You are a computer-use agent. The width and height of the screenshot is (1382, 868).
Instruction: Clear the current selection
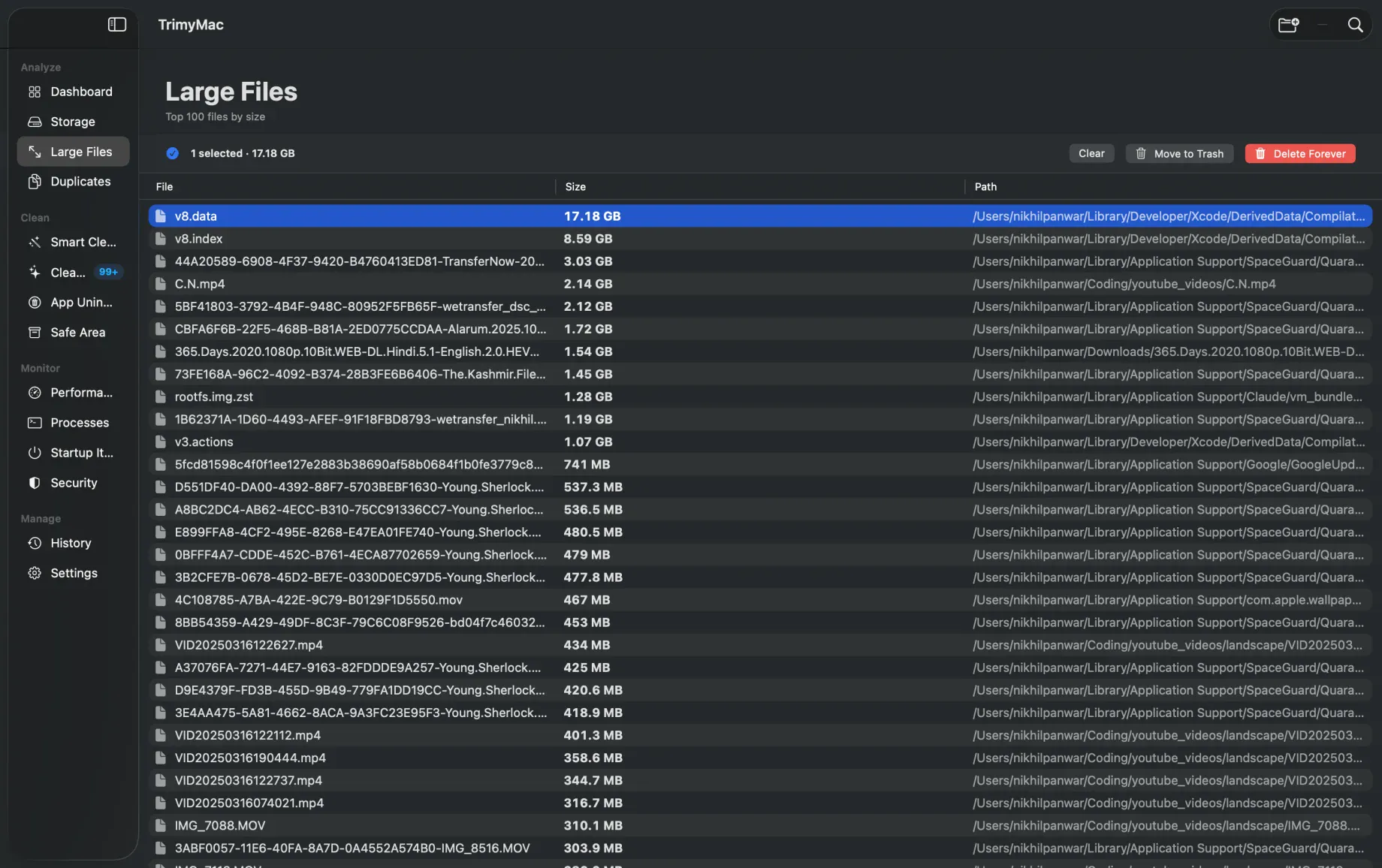[1091, 153]
